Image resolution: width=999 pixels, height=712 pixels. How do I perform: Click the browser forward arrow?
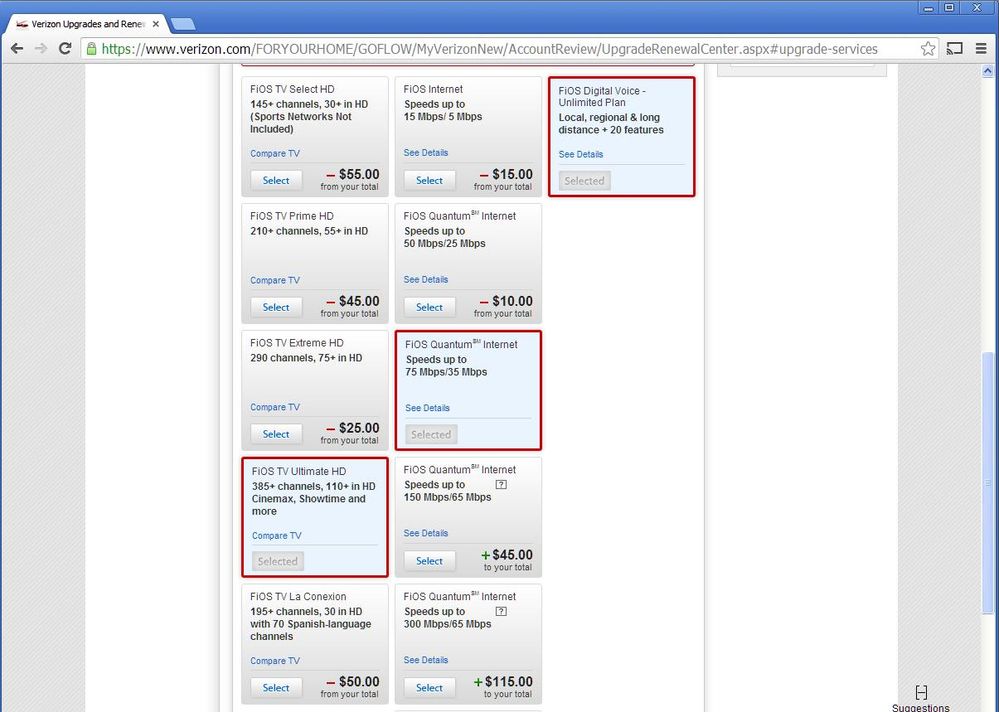tap(41, 48)
